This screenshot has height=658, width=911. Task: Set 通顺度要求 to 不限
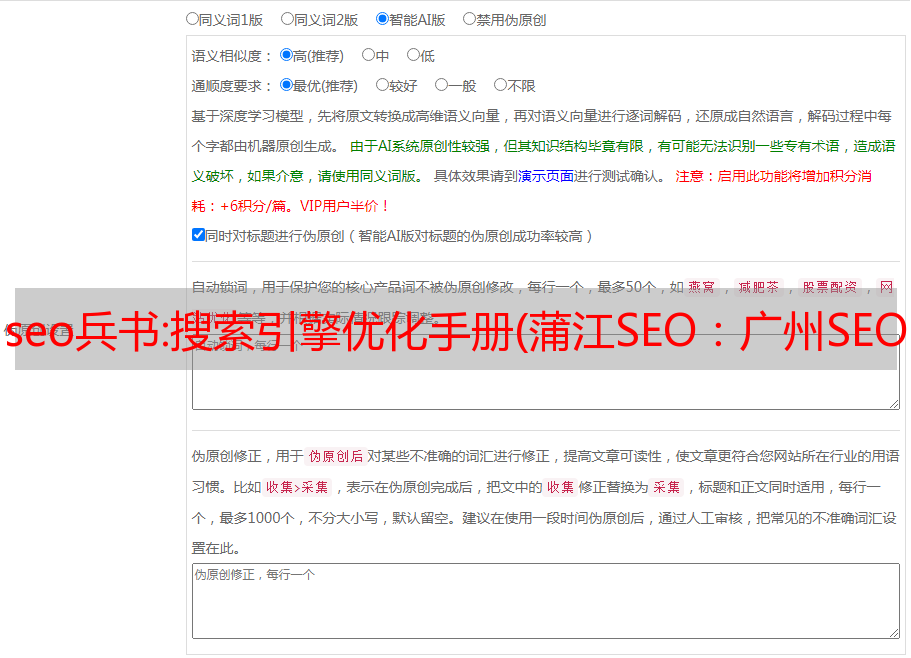coord(500,85)
